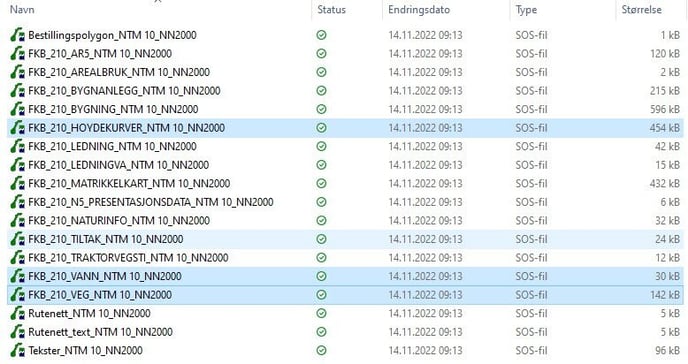Click the file icon for FKB_210_VANN_NTM 10_NN2000
The image size is (688, 364).
coord(18,276)
